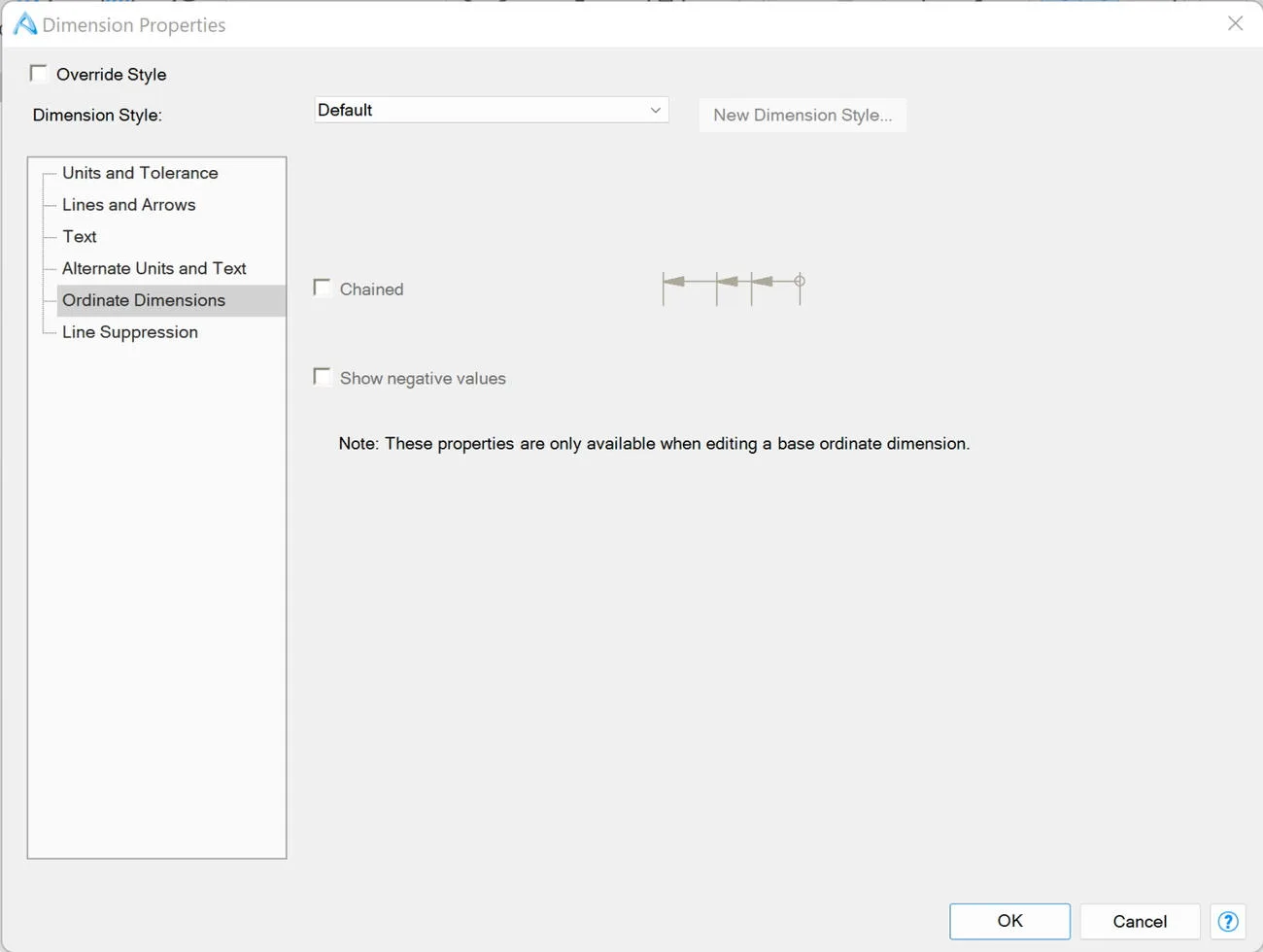This screenshot has width=1263, height=952.
Task: Go to the Text settings category
Action: point(80,237)
